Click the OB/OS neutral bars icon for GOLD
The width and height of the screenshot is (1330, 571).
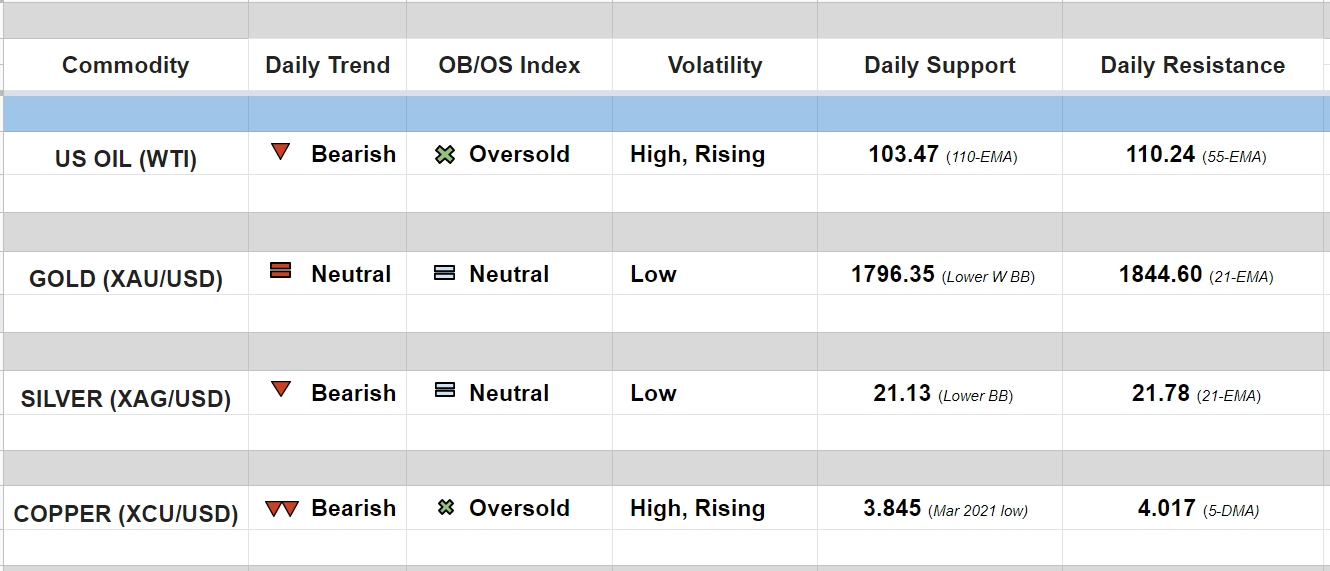click(x=445, y=273)
